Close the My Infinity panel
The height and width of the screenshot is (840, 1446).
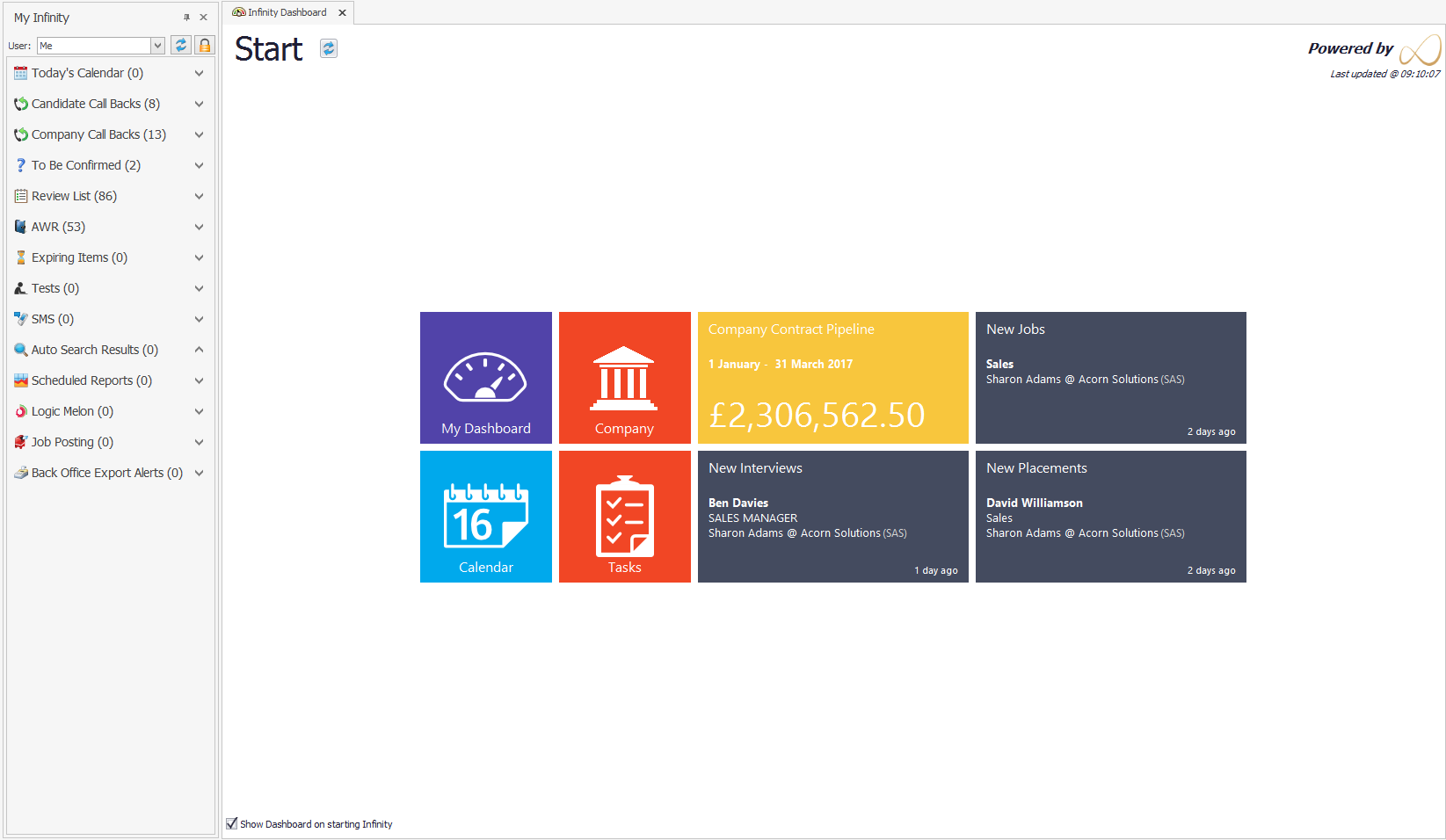click(204, 17)
